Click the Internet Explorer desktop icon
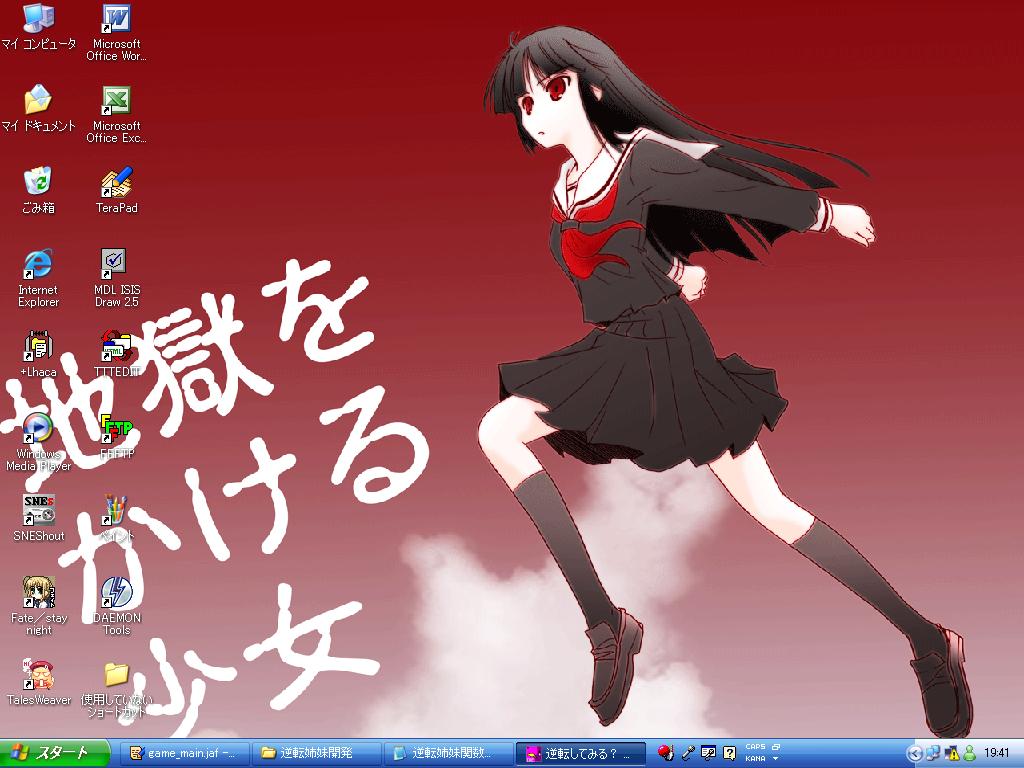1024x768 pixels. [x=38, y=278]
